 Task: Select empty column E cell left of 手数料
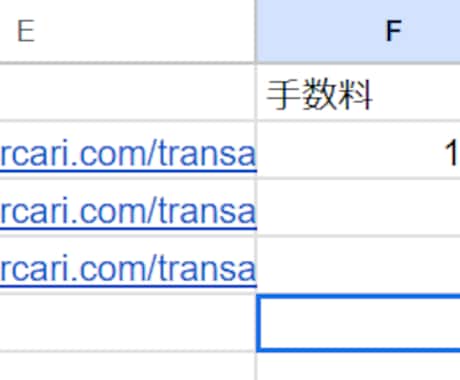[127, 92]
